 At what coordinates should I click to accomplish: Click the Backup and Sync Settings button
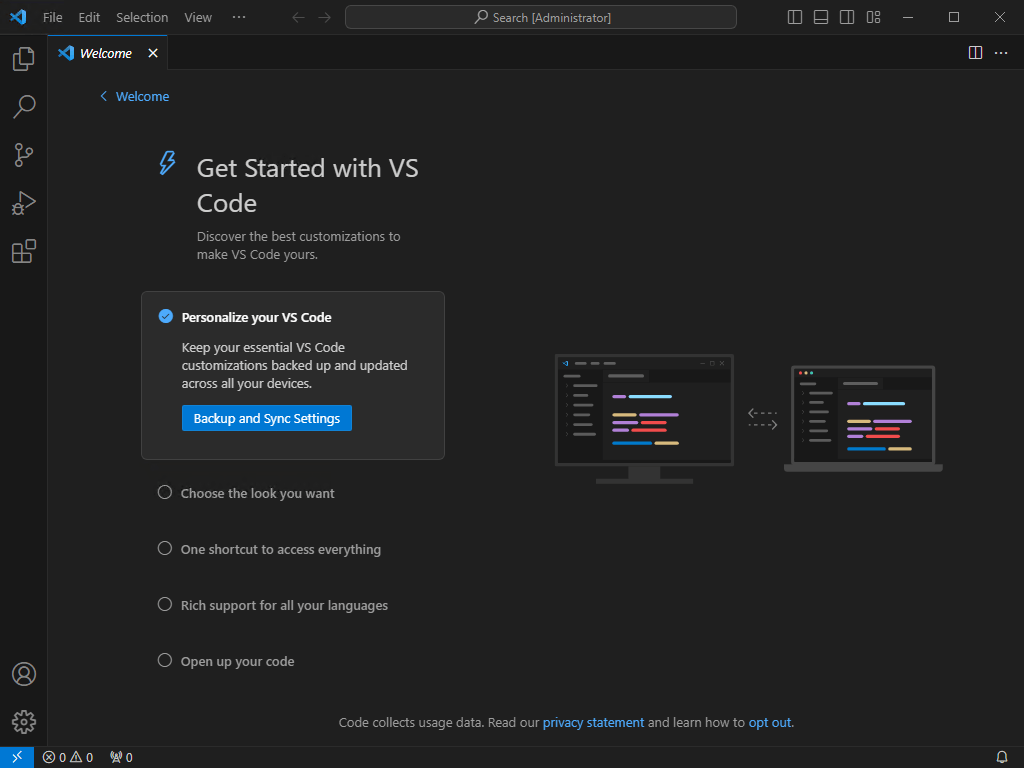tap(266, 418)
